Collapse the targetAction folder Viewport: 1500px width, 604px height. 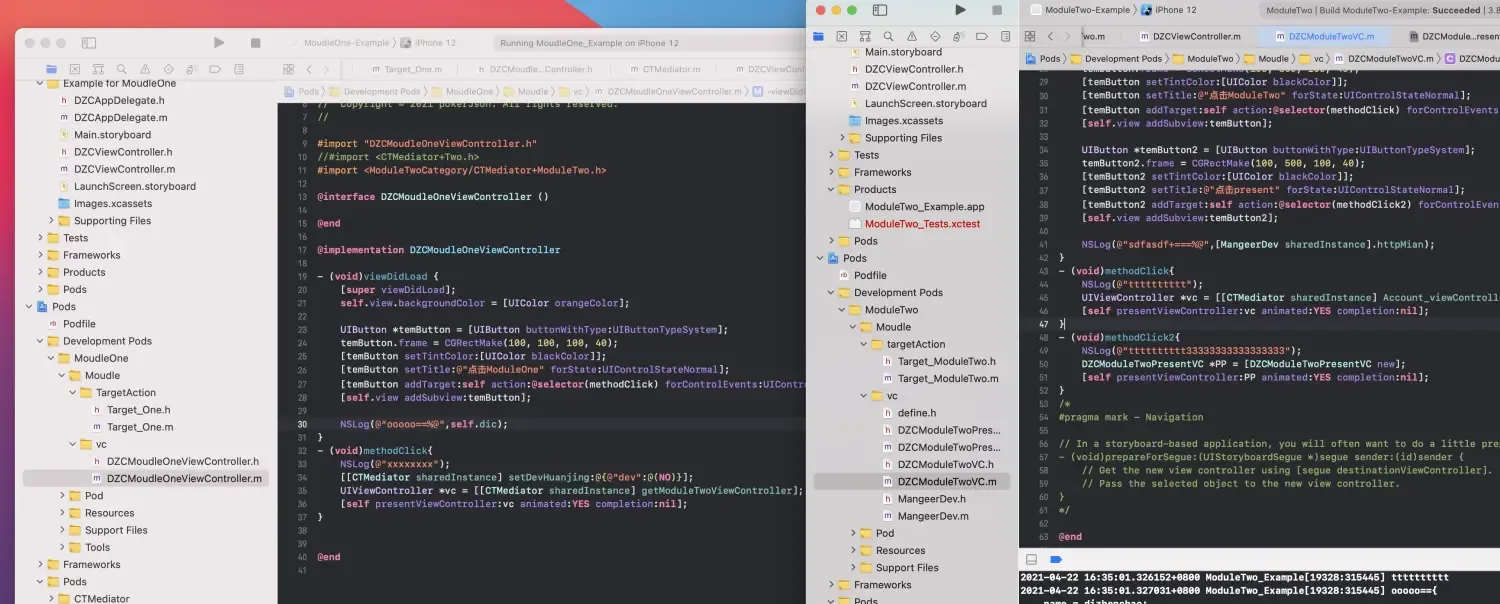864,344
